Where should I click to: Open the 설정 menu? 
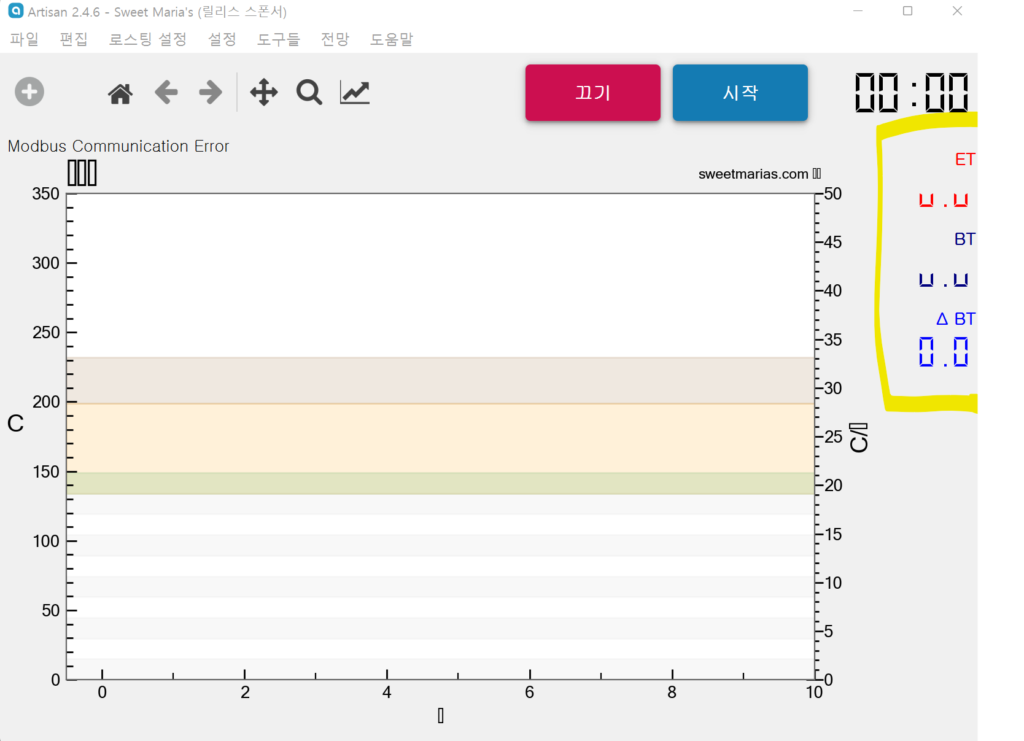[x=222, y=40]
